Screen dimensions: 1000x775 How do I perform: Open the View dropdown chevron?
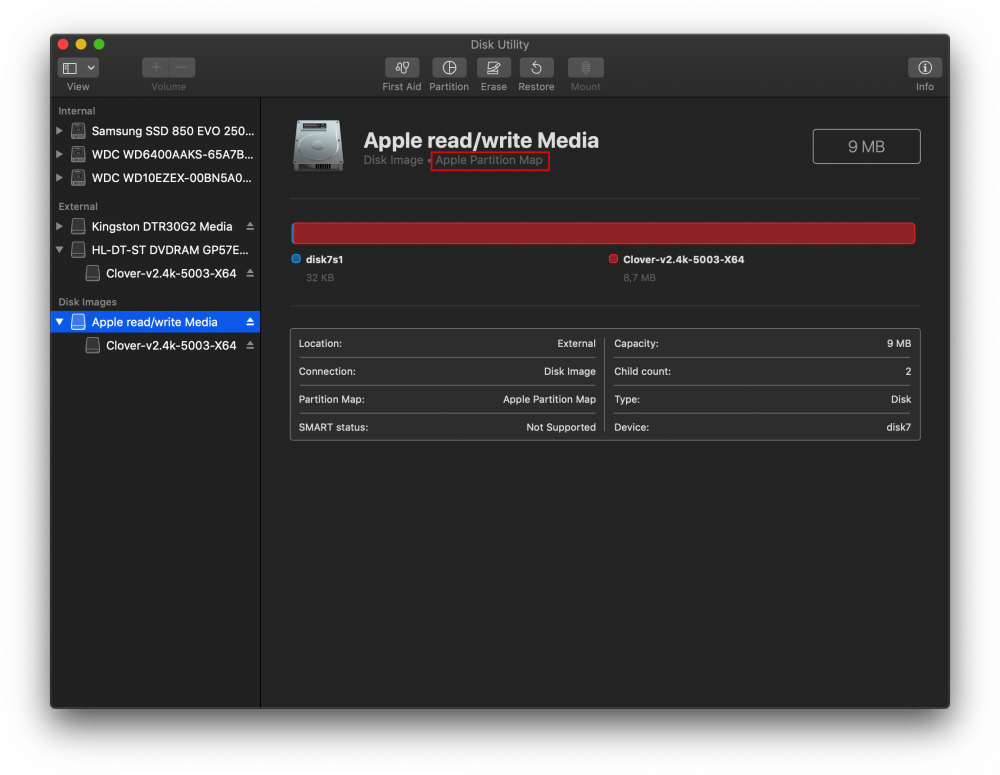[x=91, y=68]
